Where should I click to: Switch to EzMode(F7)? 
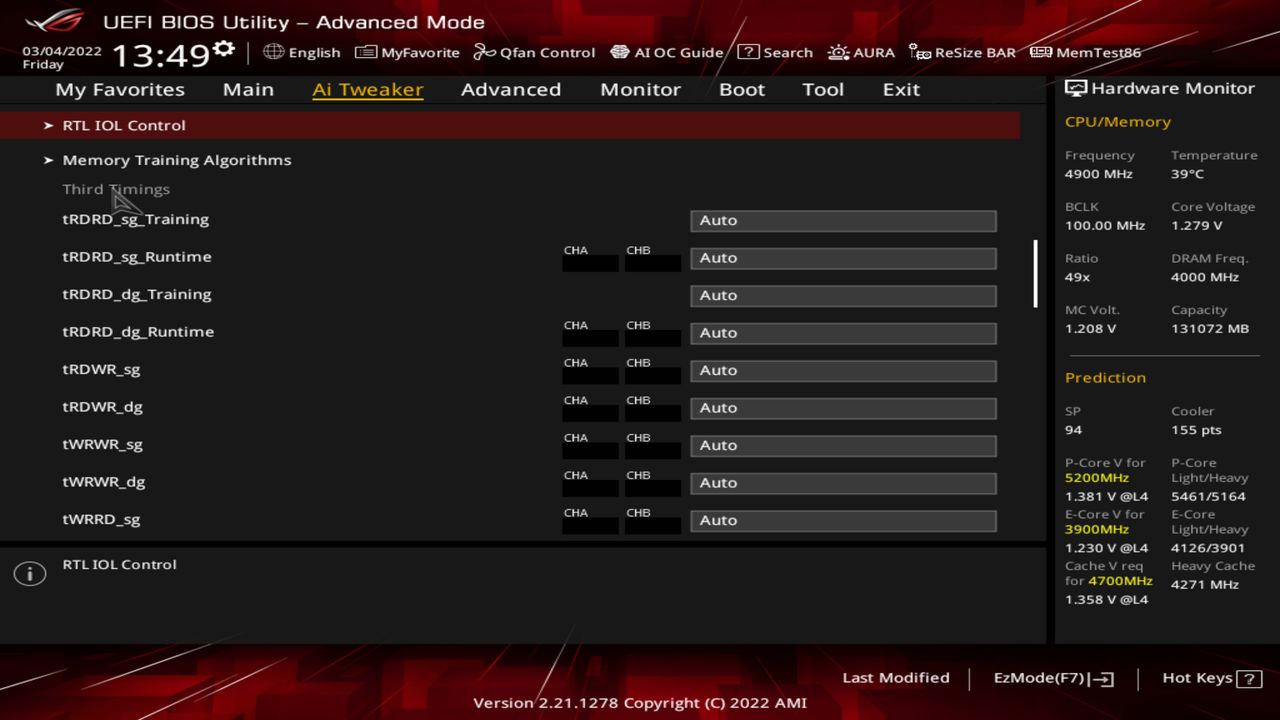[1053, 678]
